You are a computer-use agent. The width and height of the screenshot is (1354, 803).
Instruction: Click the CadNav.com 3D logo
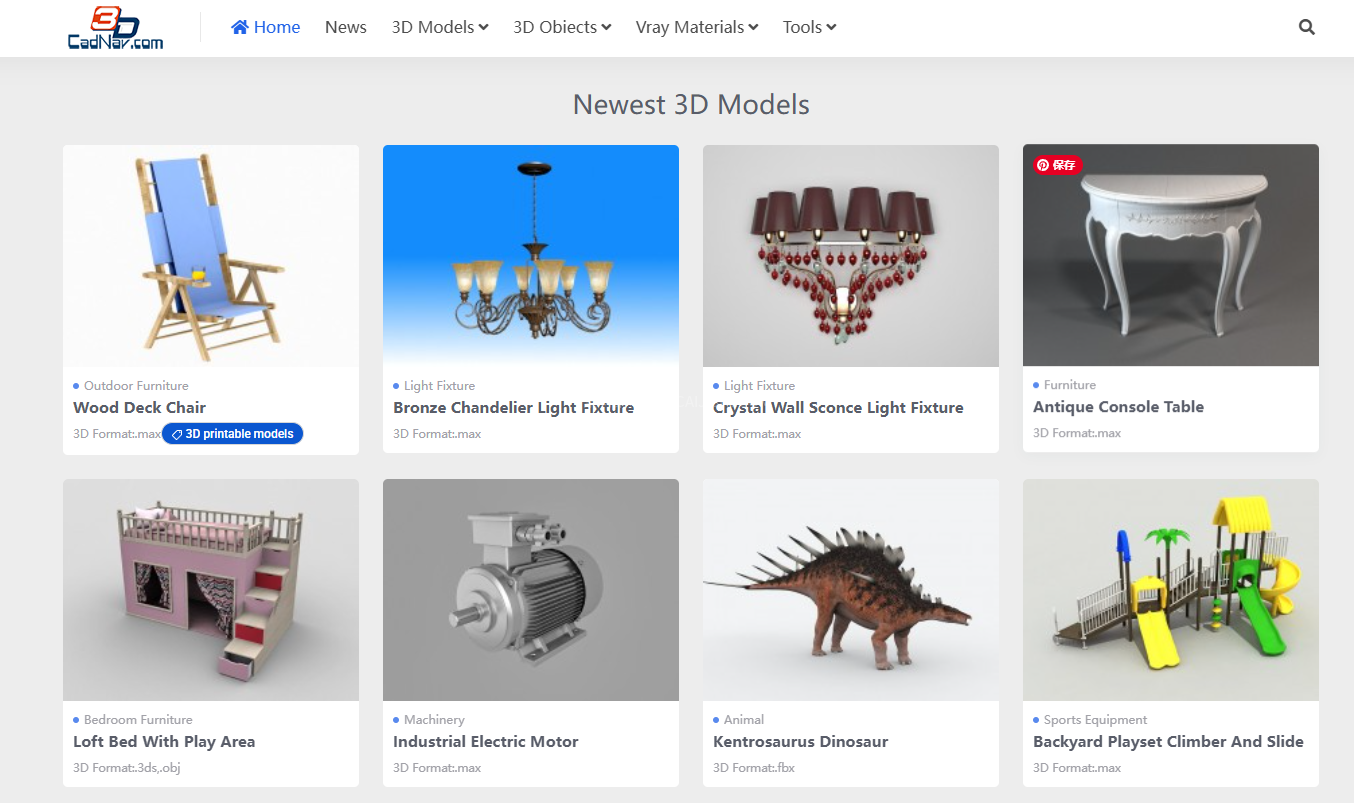[x=115, y=28]
